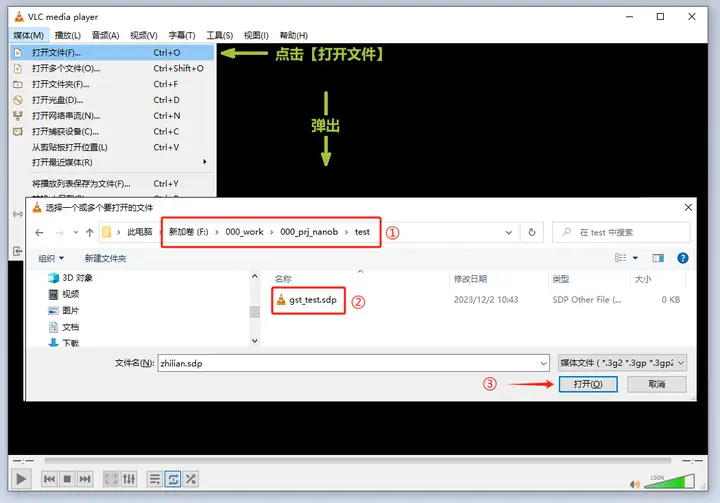Click test breadcrumb in address bar
Image resolution: width=720 pixels, height=503 pixels.
362,232
